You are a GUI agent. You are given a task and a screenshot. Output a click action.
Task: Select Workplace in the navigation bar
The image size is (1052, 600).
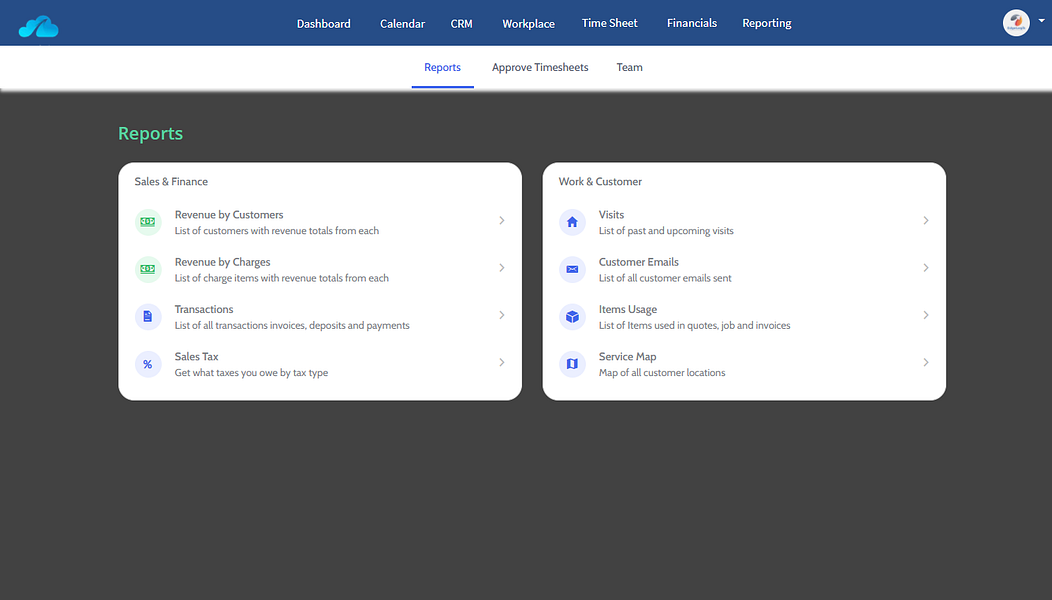coord(529,23)
